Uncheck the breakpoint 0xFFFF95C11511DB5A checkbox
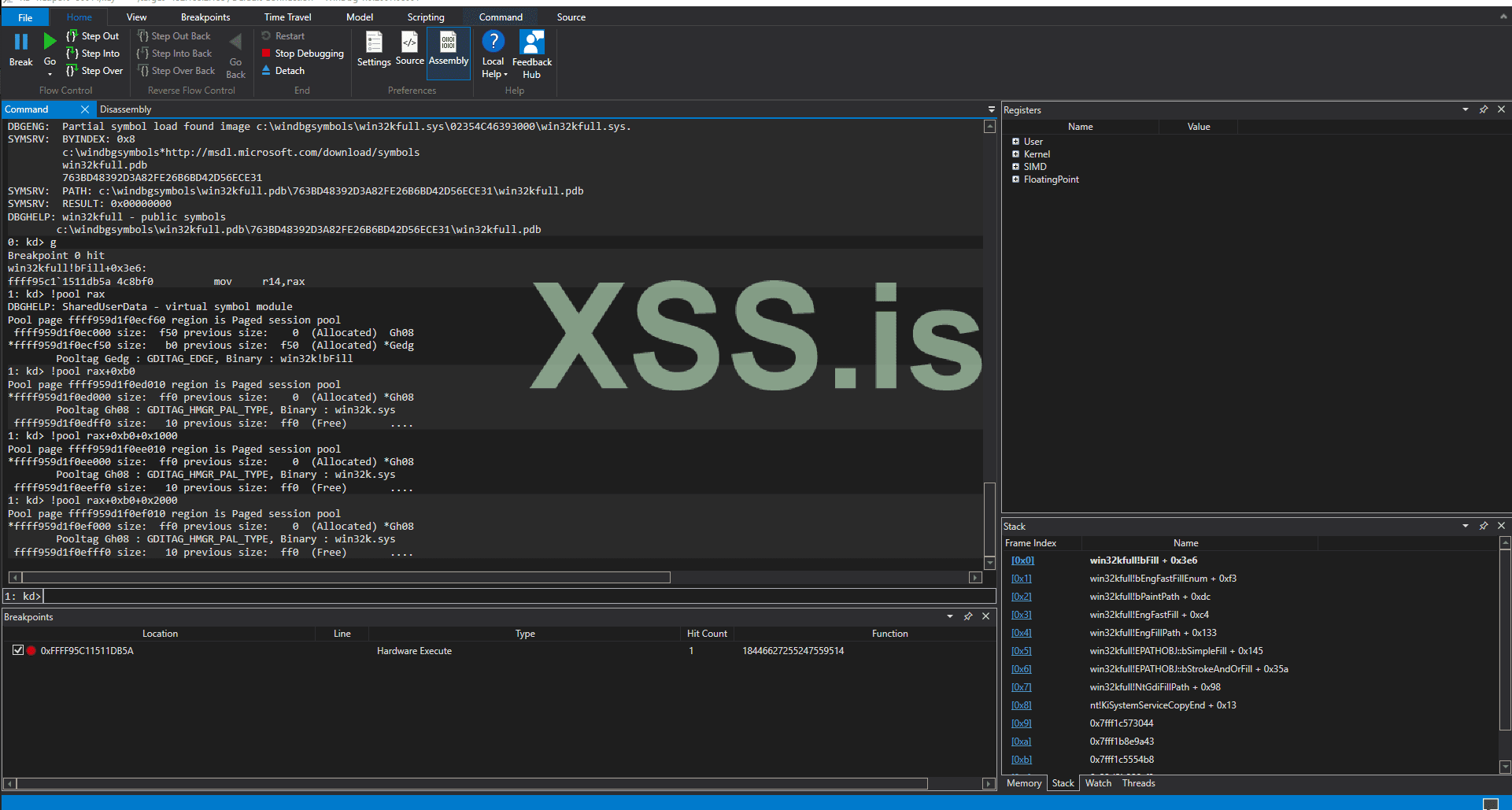This screenshot has width=1512, height=810. [x=18, y=650]
